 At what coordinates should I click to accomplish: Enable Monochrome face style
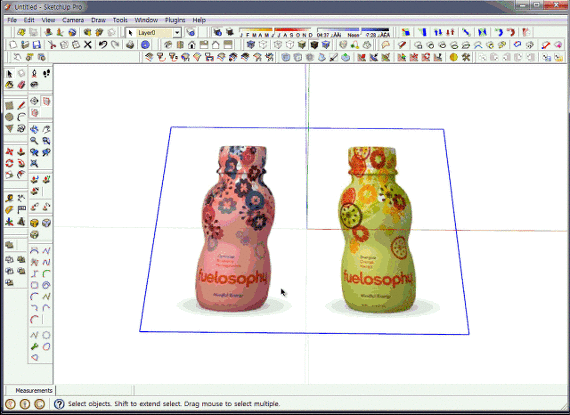click(326, 45)
